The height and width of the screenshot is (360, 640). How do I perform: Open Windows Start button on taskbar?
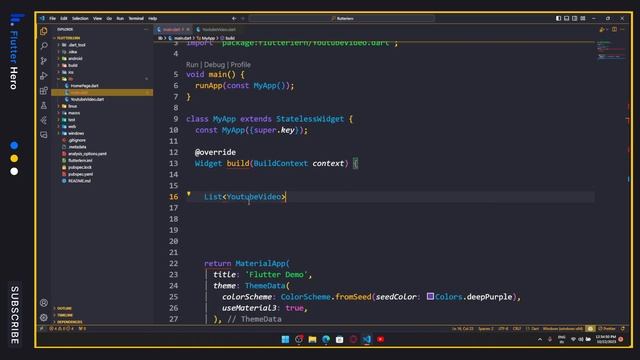pos(285,339)
